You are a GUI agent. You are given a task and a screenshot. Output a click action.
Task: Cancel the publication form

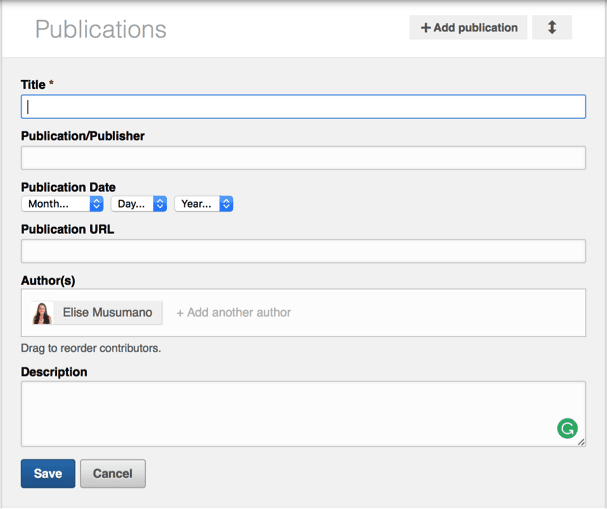point(113,474)
